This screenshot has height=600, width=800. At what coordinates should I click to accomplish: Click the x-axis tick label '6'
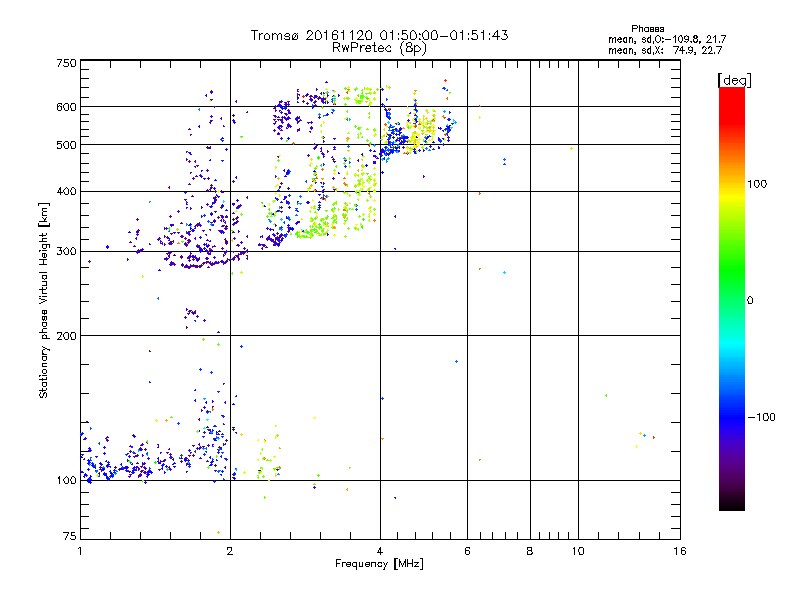467,551
